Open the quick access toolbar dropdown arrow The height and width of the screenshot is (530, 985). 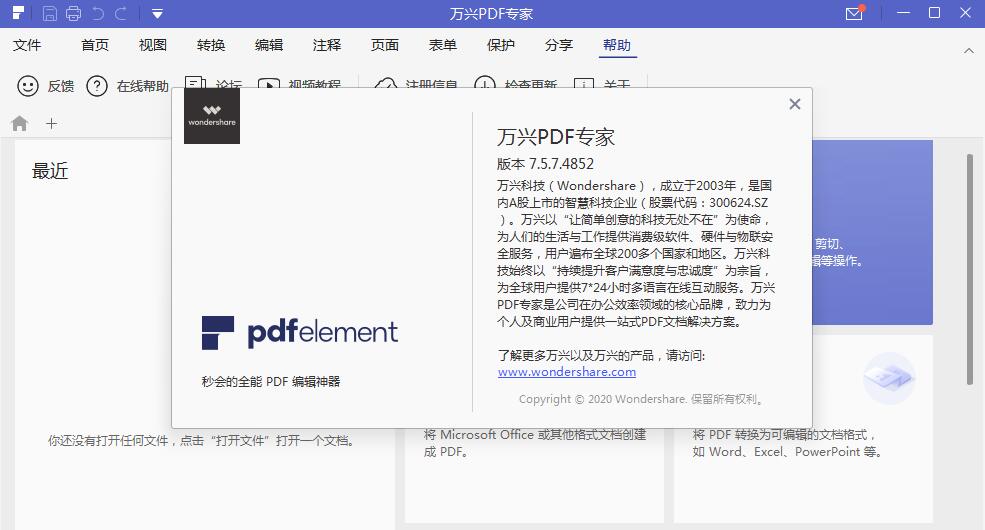(x=157, y=14)
